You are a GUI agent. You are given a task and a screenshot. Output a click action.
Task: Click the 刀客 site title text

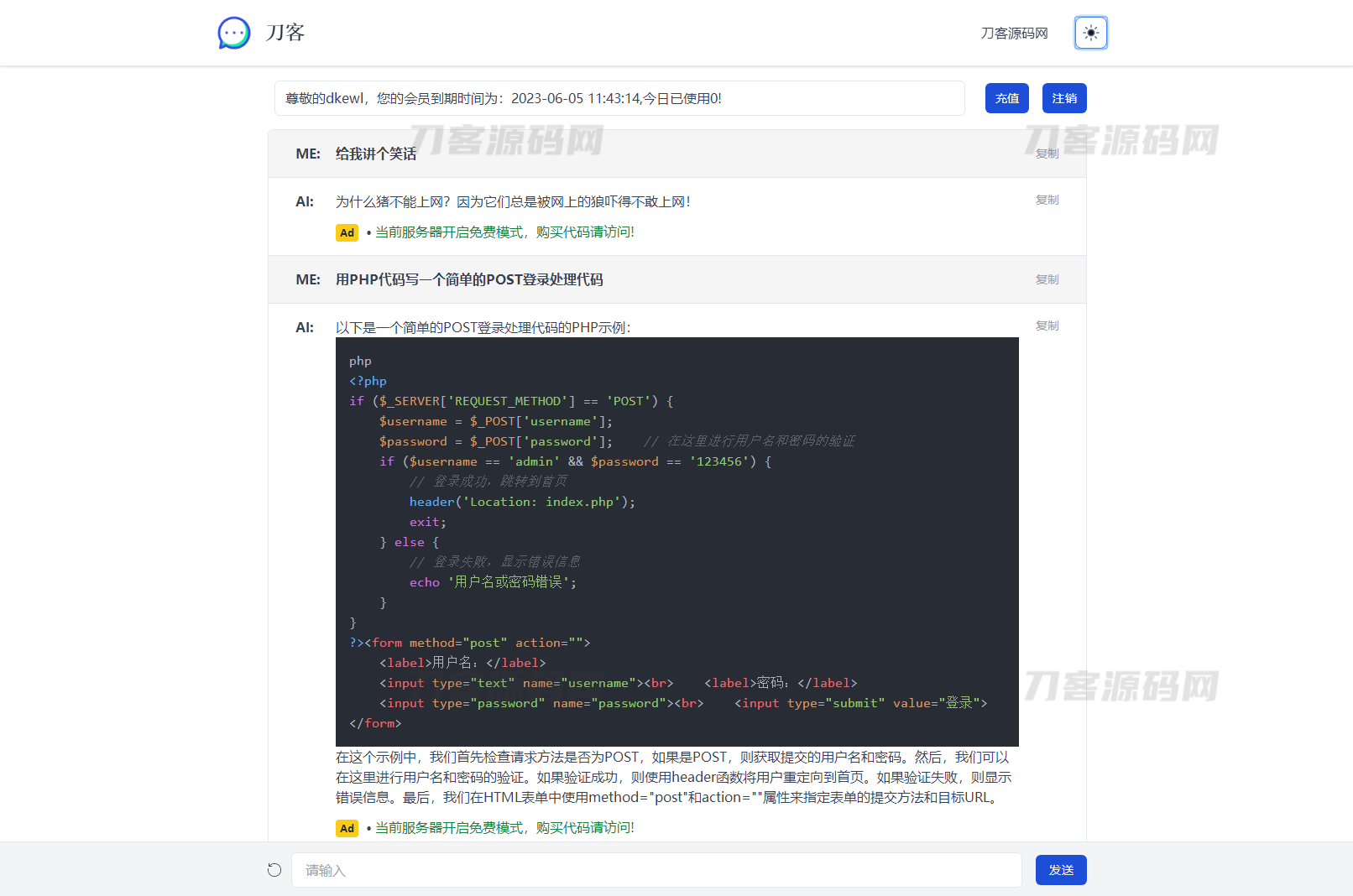pos(285,33)
